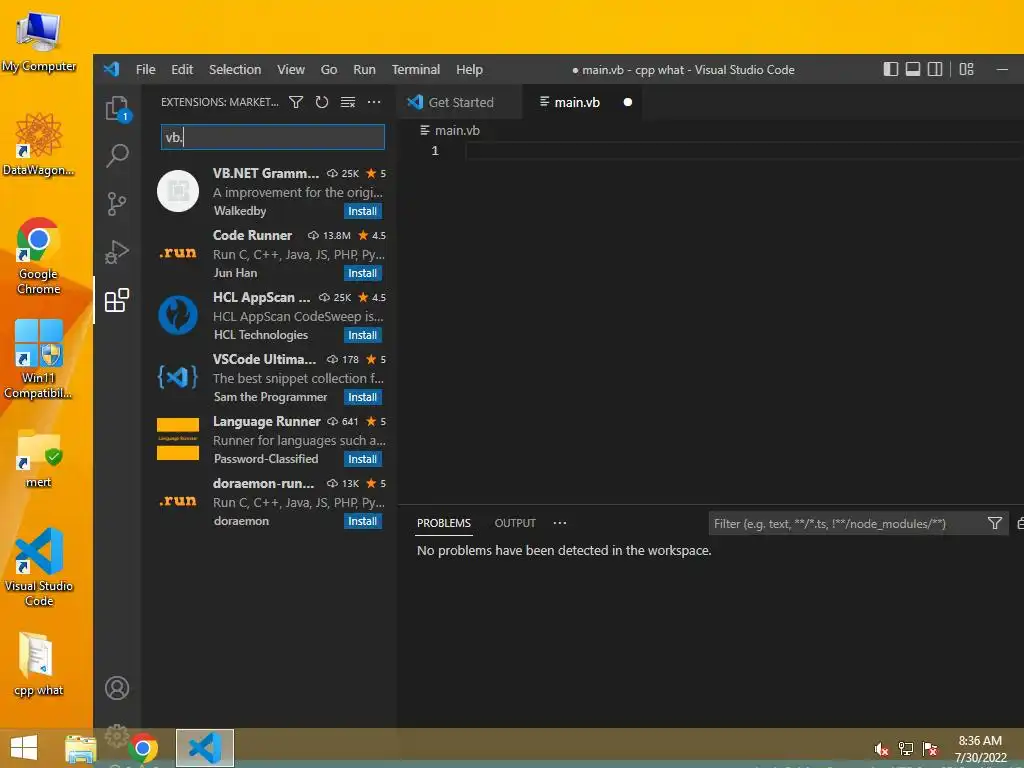The height and width of the screenshot is (768, 1024).
Task: Install the VB.NET Grammar extension
Action: [x=362, y=211]
